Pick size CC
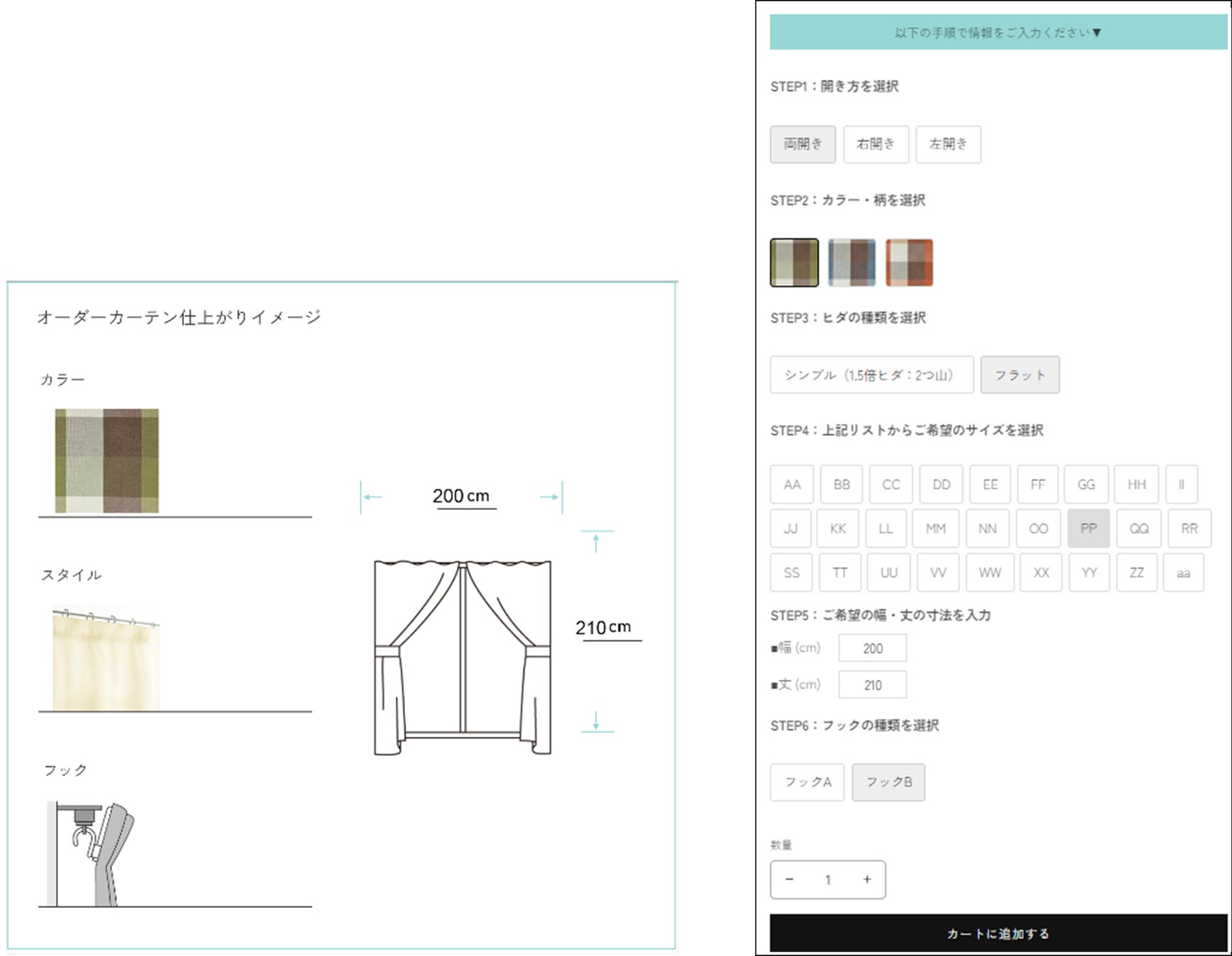Screen dimensions: 1232x956 point(891,484)
